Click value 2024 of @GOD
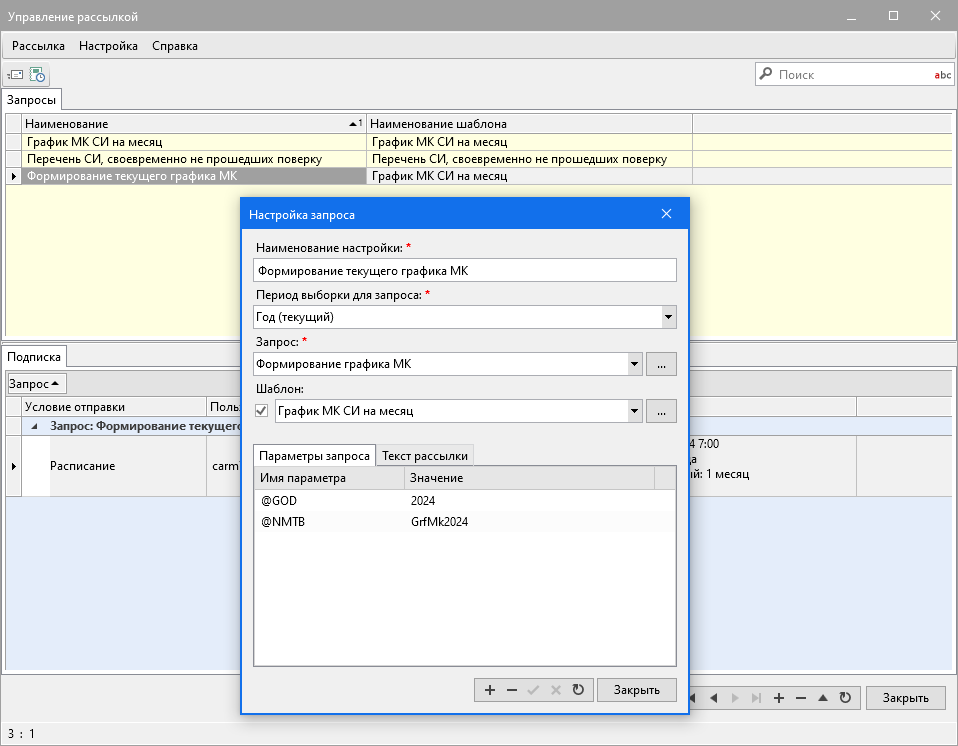Viewport: 958px width, 746px height. coord(423,501)
